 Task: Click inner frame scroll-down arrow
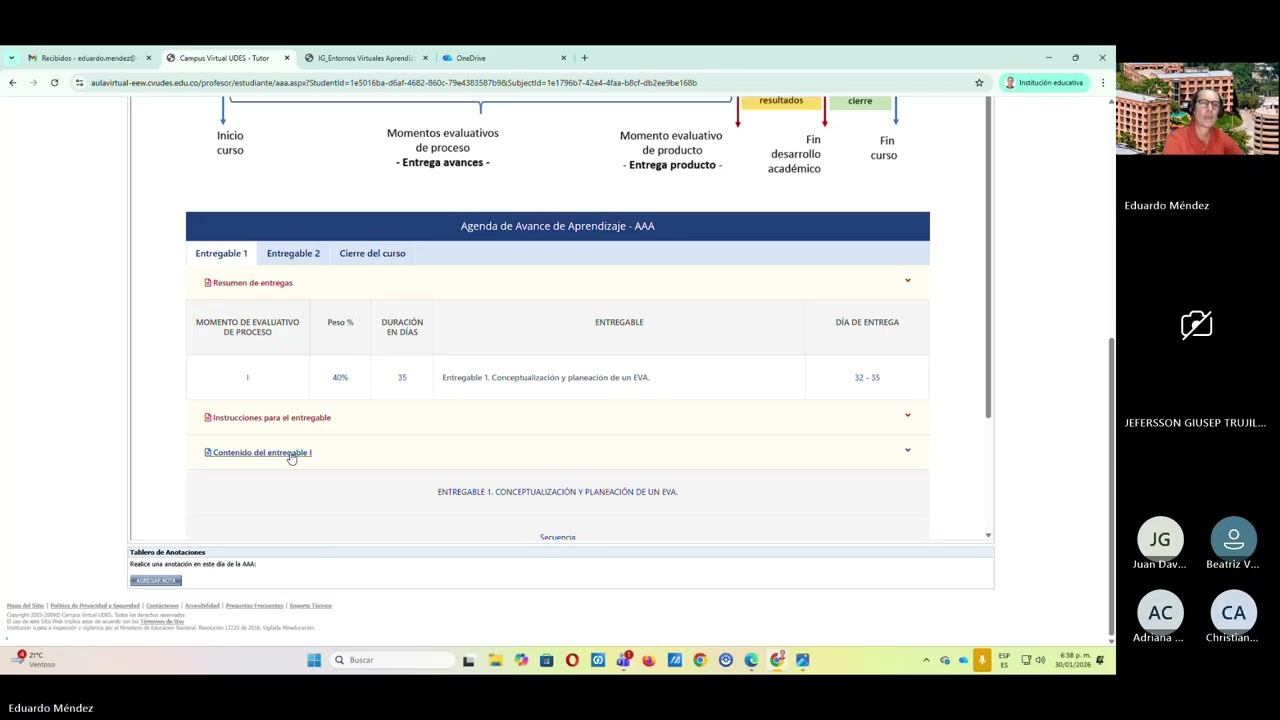point(988,536)
